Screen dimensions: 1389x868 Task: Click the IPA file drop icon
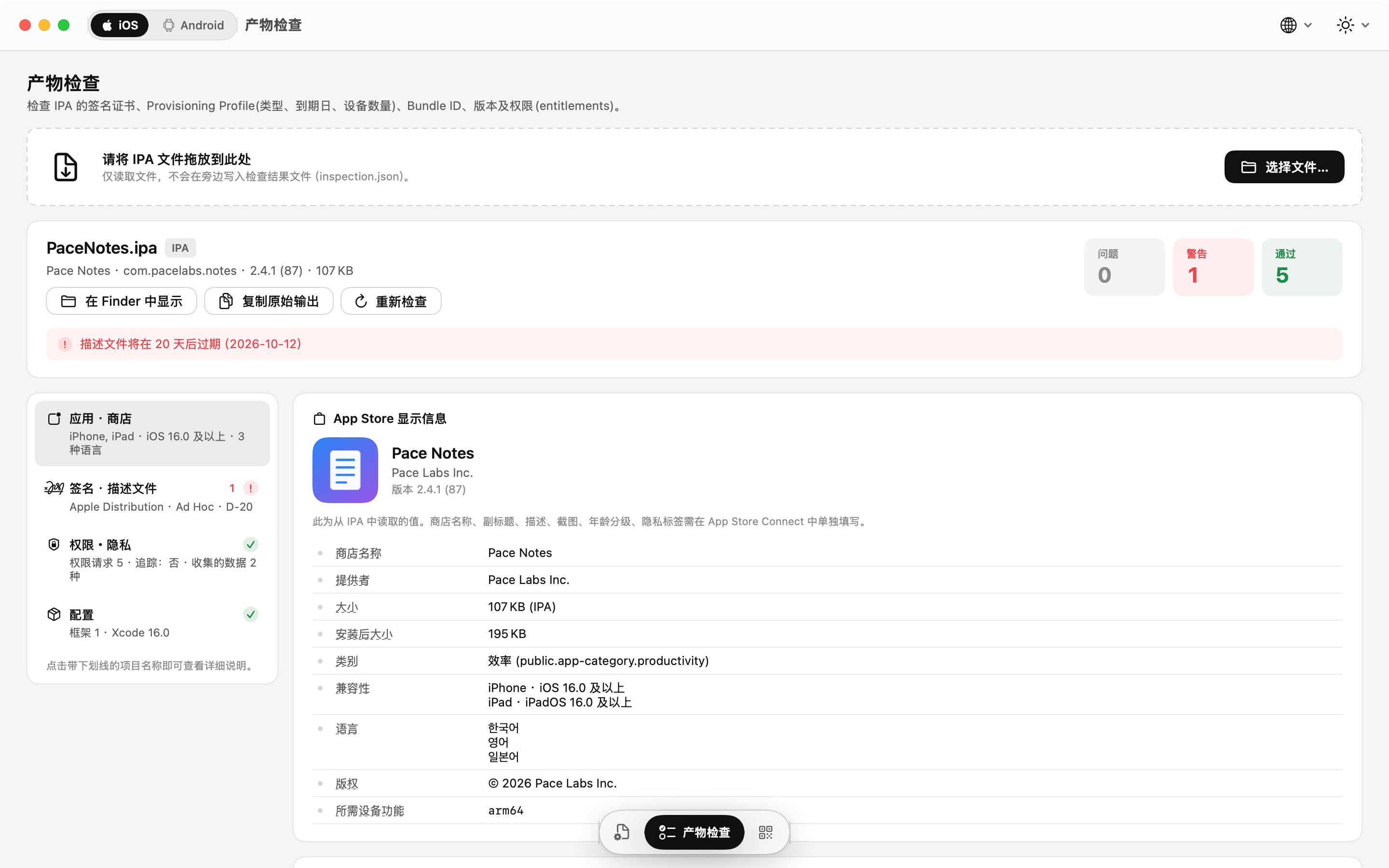point(66,167)
